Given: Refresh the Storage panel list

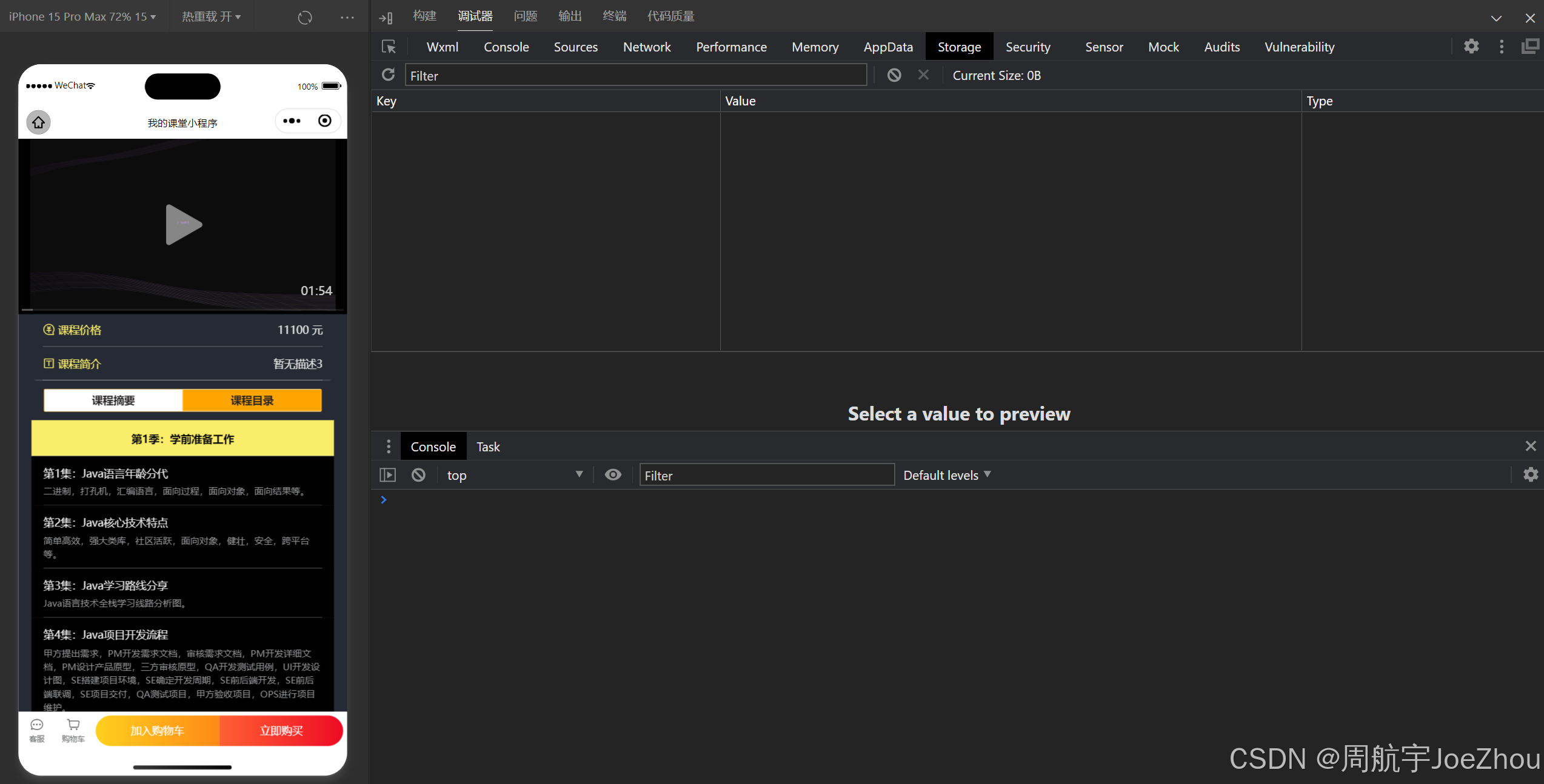Looking at the screenshot, I should (x=389, y=75).
